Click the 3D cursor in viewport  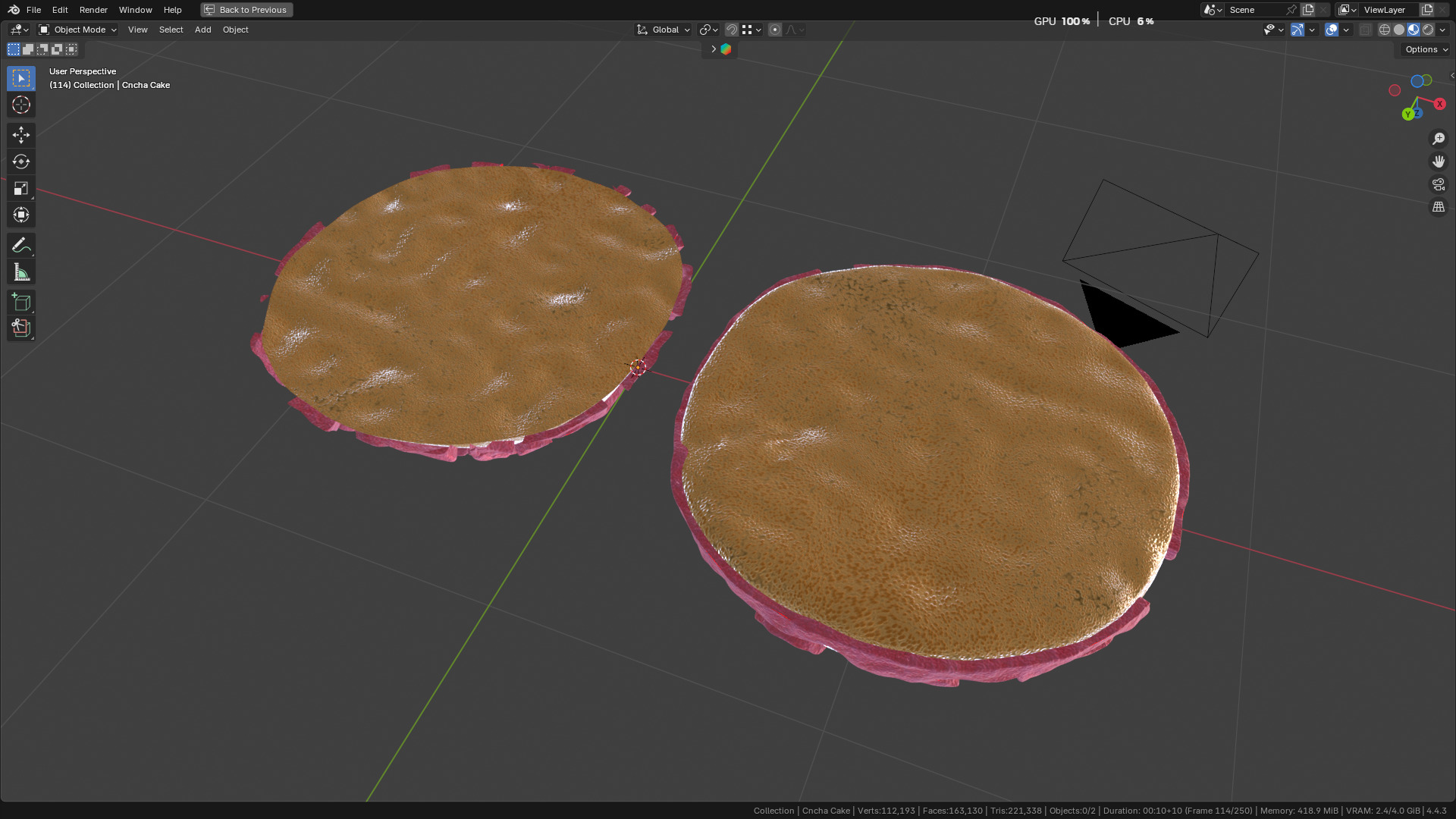[638, 367]
